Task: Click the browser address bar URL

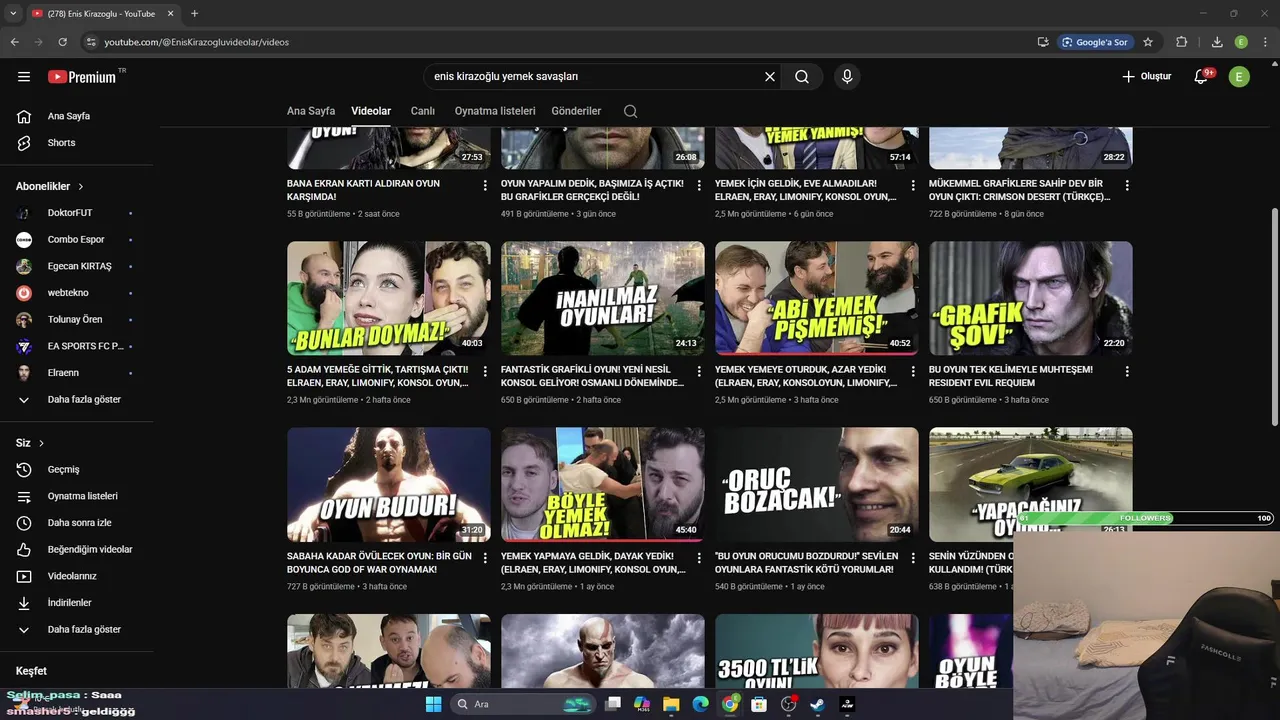Action: [197, 42]
